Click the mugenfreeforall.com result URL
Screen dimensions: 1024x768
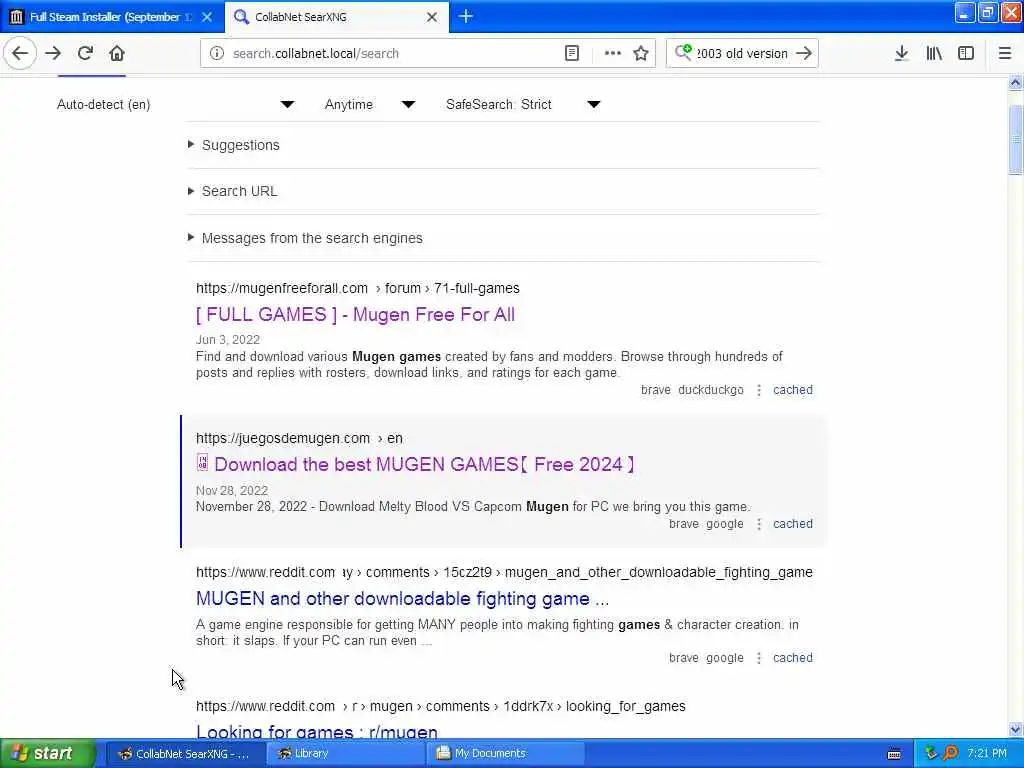point(358,288)
